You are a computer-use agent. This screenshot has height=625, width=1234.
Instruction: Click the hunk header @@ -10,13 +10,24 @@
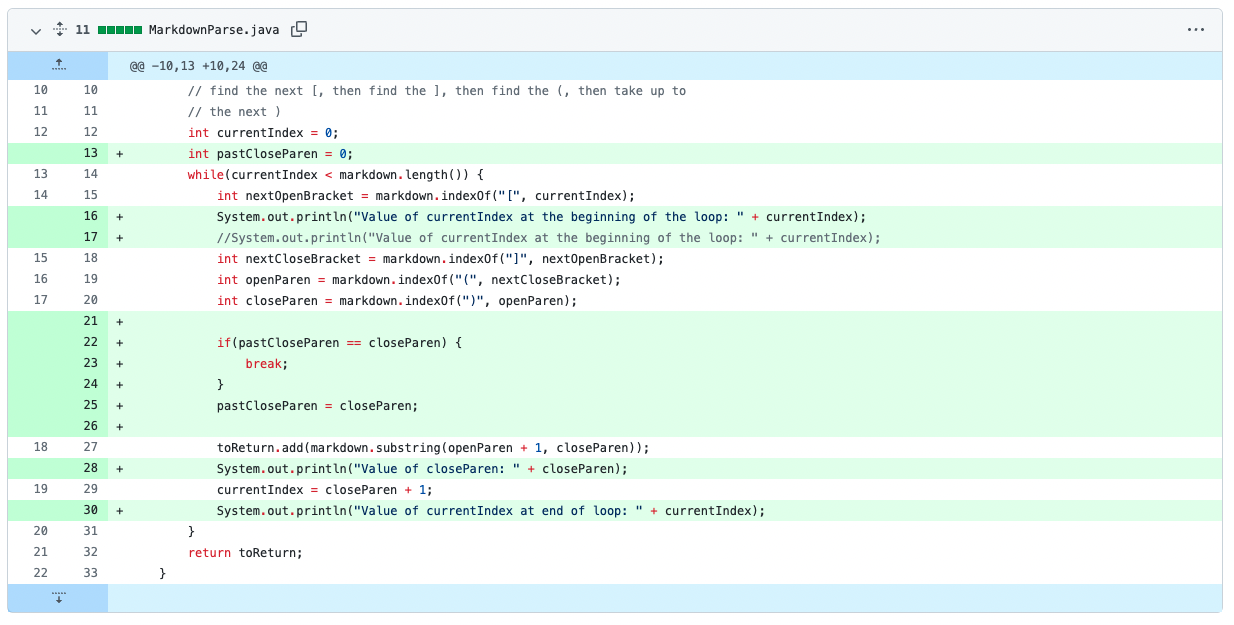click(x=198, y=66)
